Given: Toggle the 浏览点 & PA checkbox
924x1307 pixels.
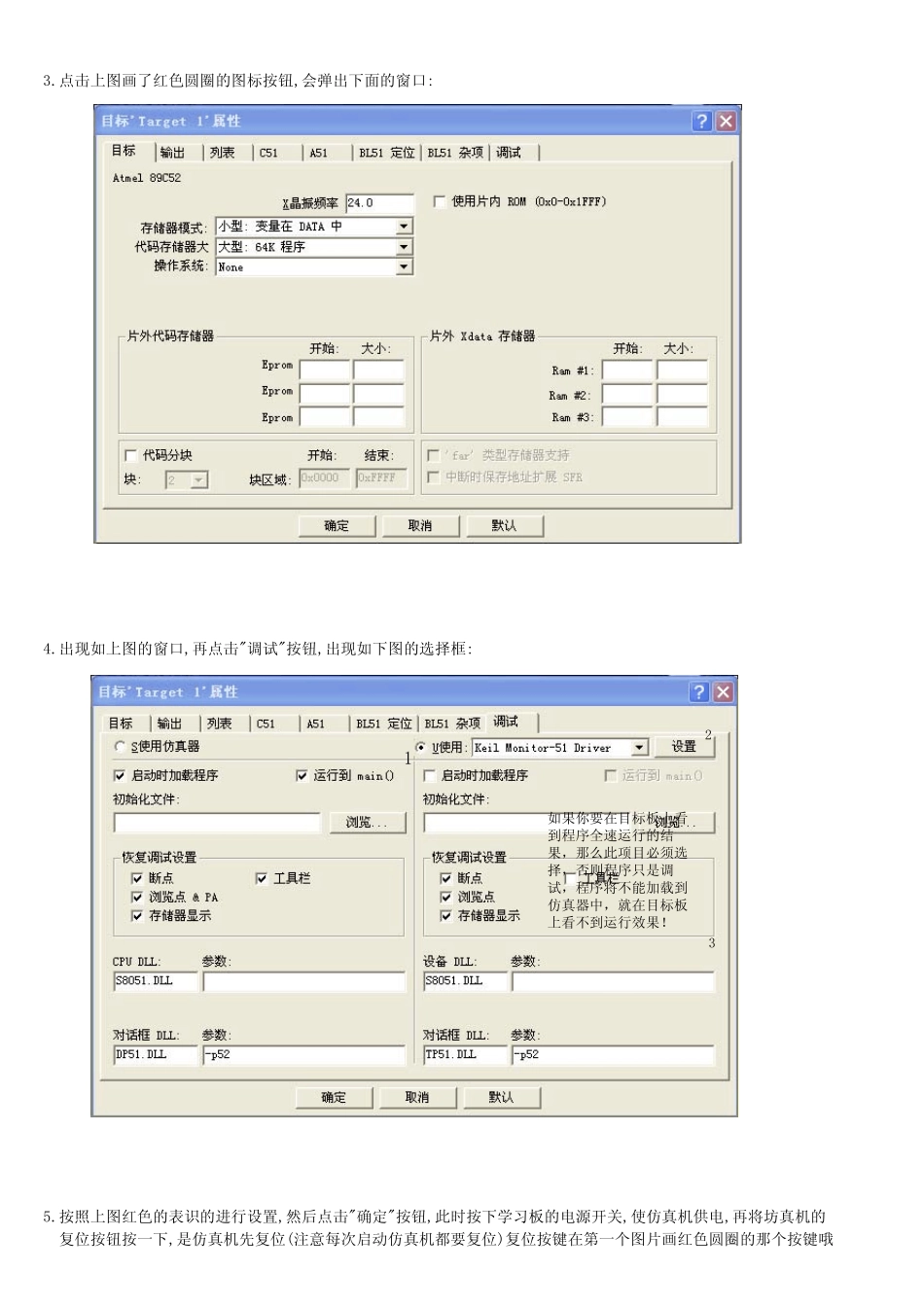Looking at the screenshot, I should (137, 897).
